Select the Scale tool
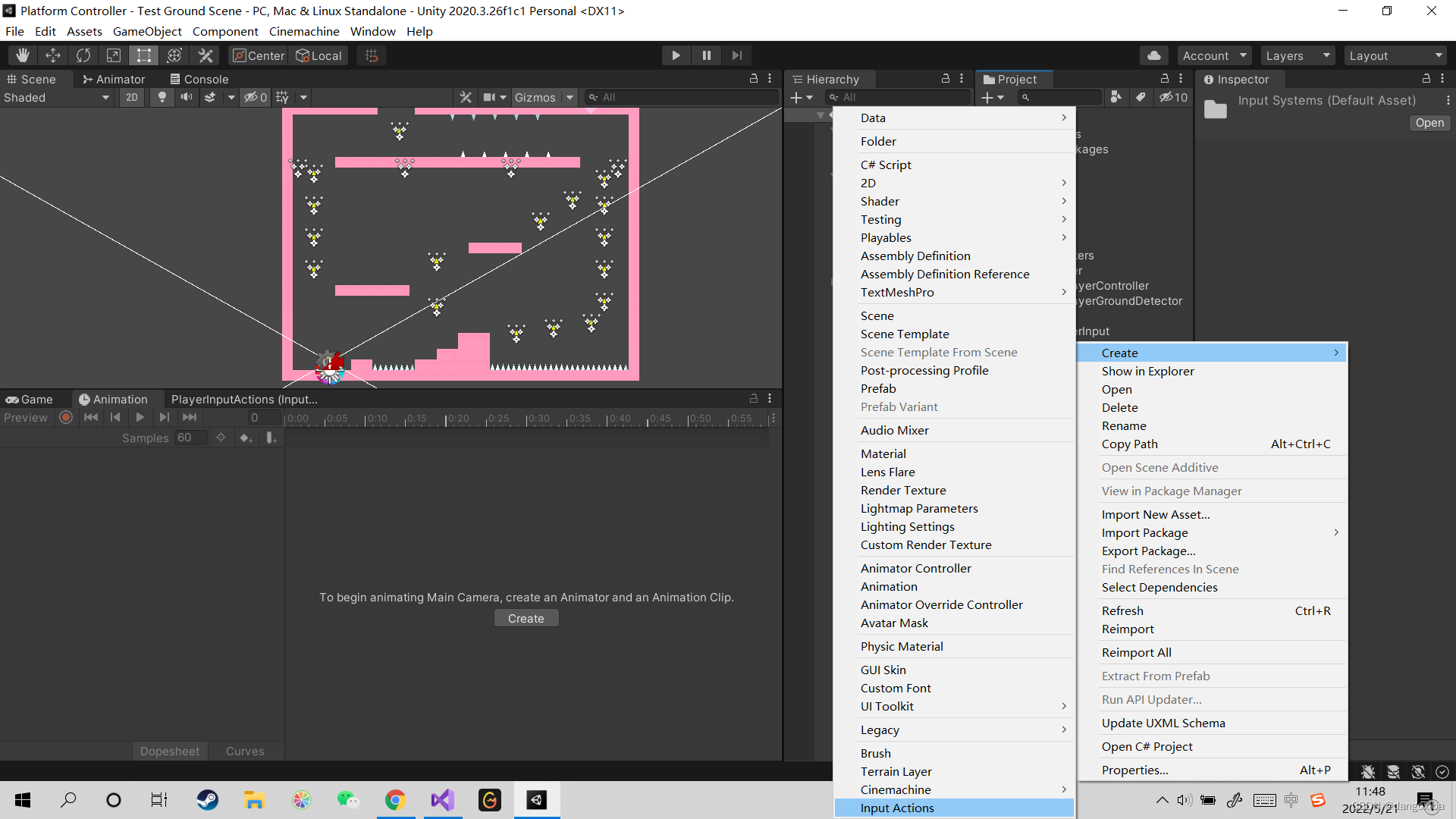The height and width of the screenshot is (819, 1456). tap(114, 55)
